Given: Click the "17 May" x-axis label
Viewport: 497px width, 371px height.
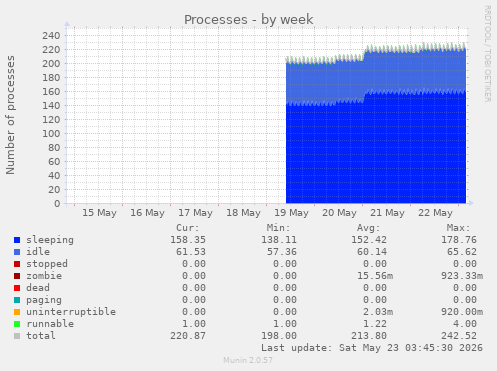Looking at the screenshot, I should 195,213.
